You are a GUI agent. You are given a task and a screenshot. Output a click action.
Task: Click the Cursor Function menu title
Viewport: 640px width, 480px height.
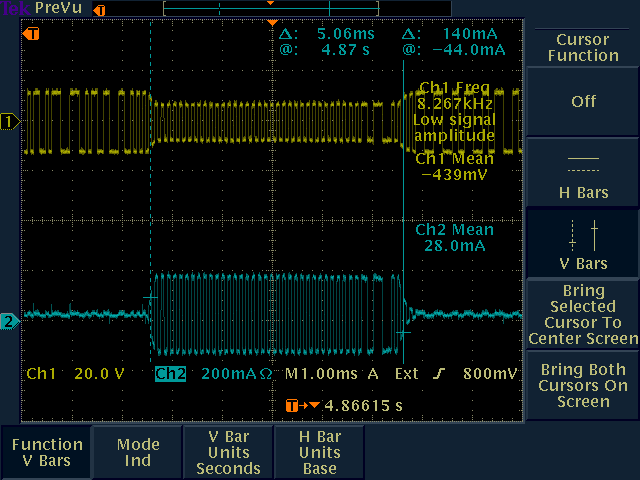583,47
